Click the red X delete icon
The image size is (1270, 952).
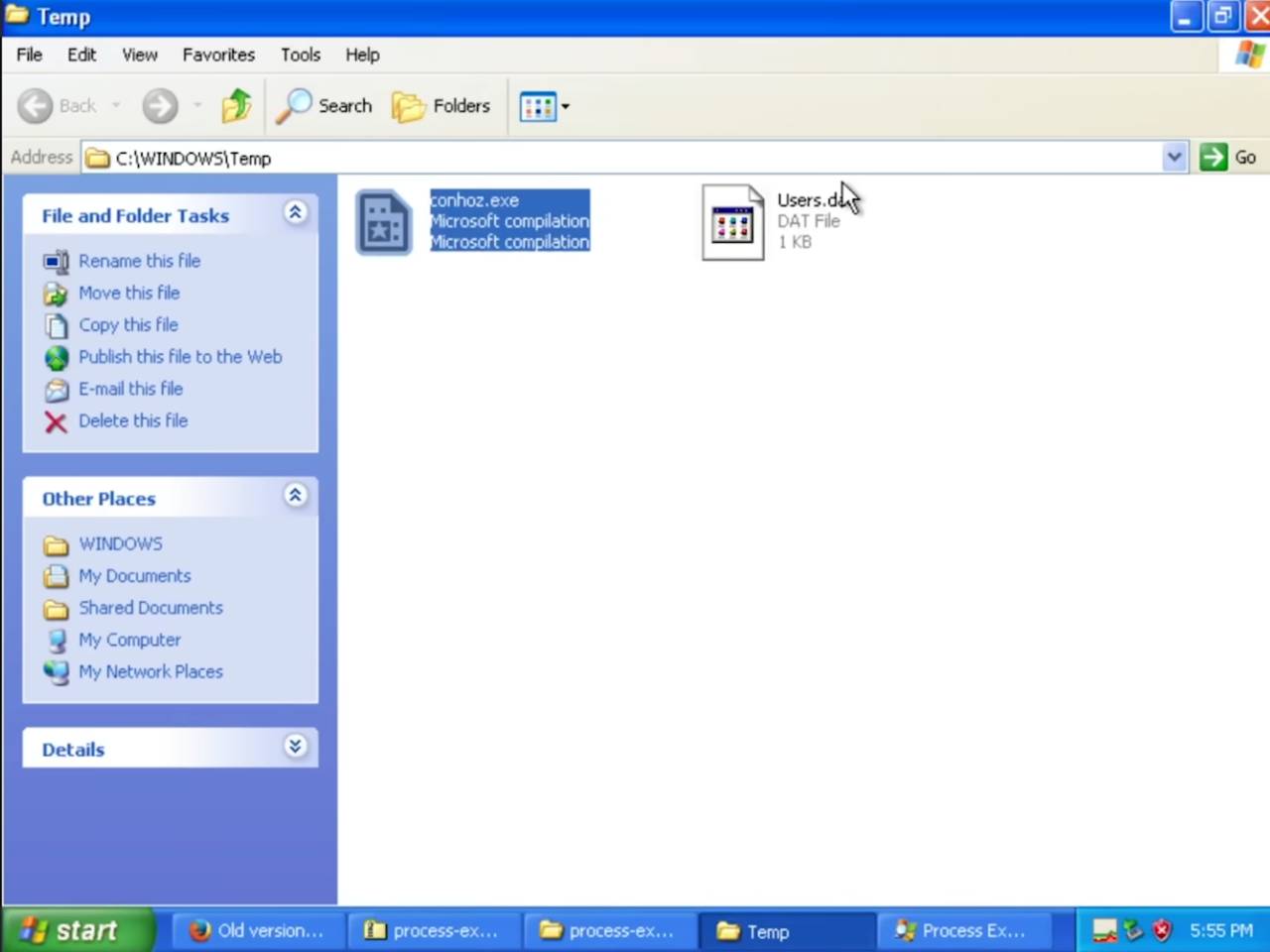coord(57,422)
